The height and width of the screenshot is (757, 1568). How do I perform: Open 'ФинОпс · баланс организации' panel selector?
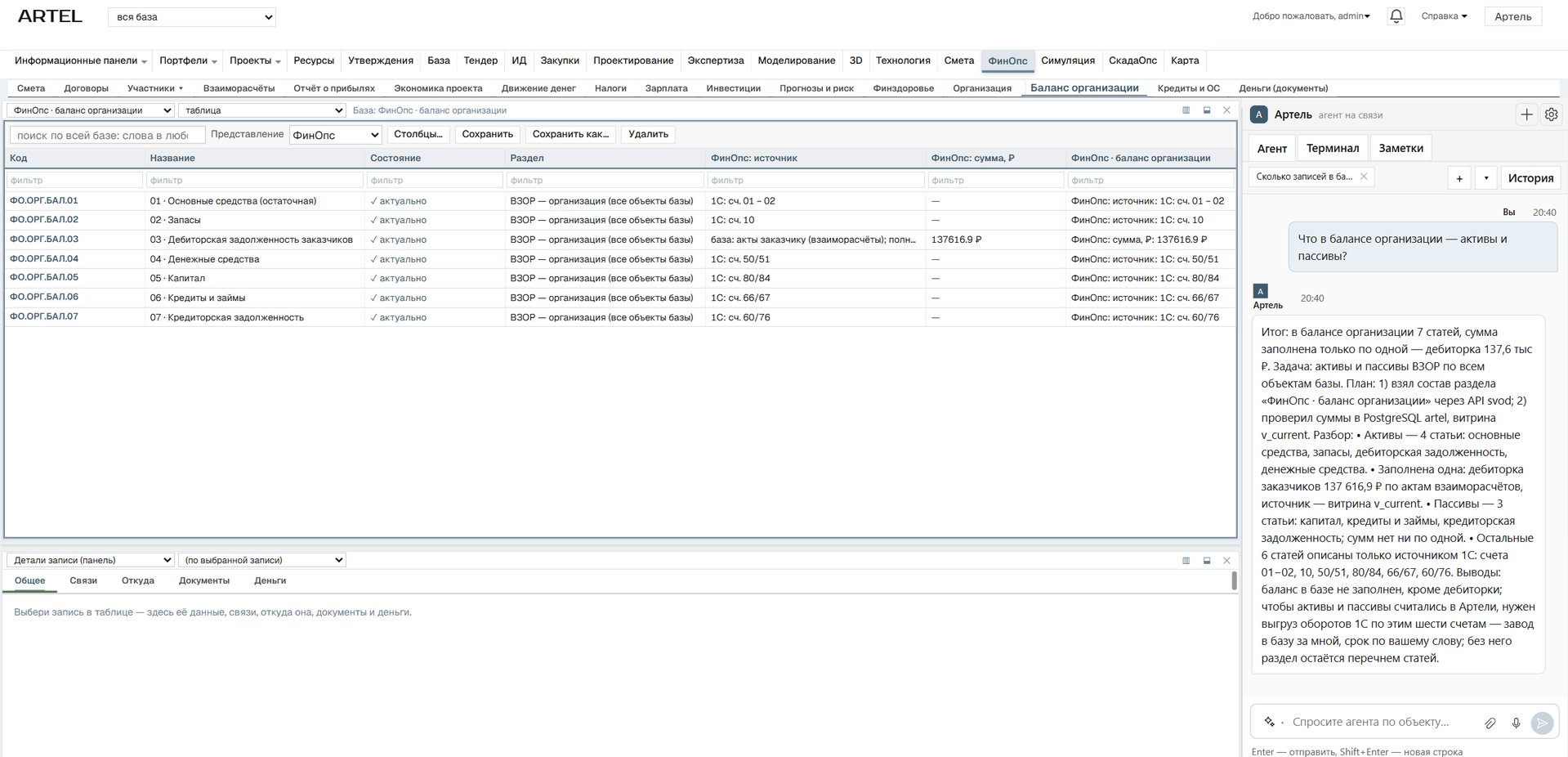[91, 110]
